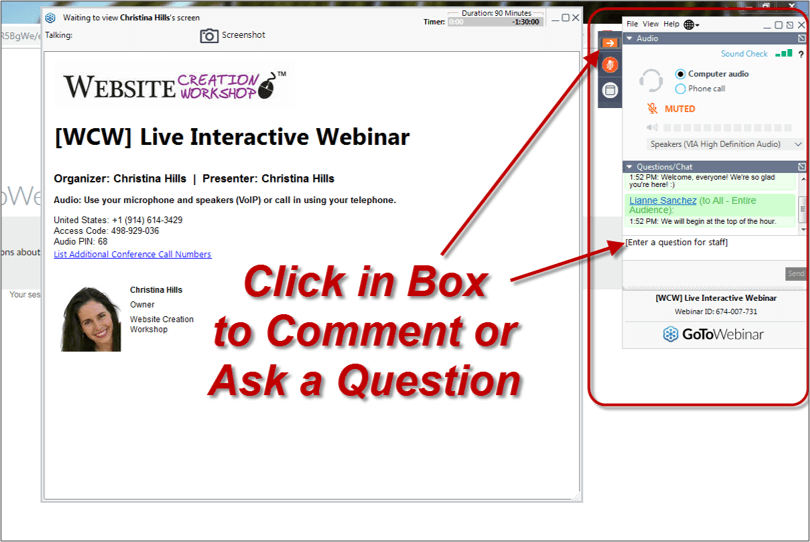810x542 pixels.
Task: Click the Screenshot label button
Action: tap(243, 35)
